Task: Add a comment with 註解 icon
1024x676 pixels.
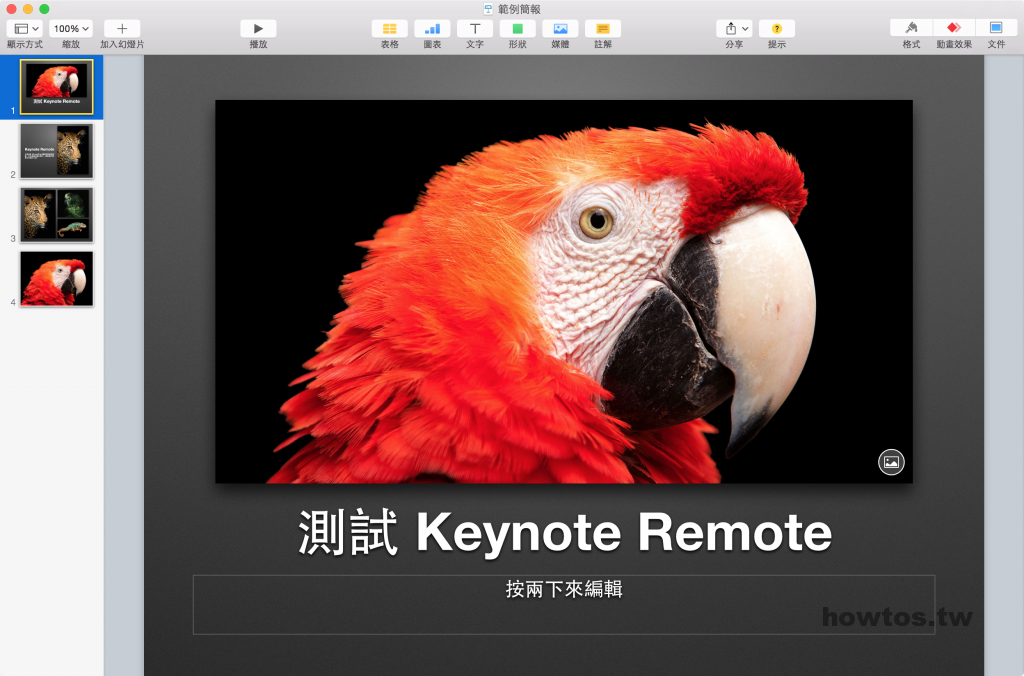Action: pyautogui.click(x=603, y=29)
